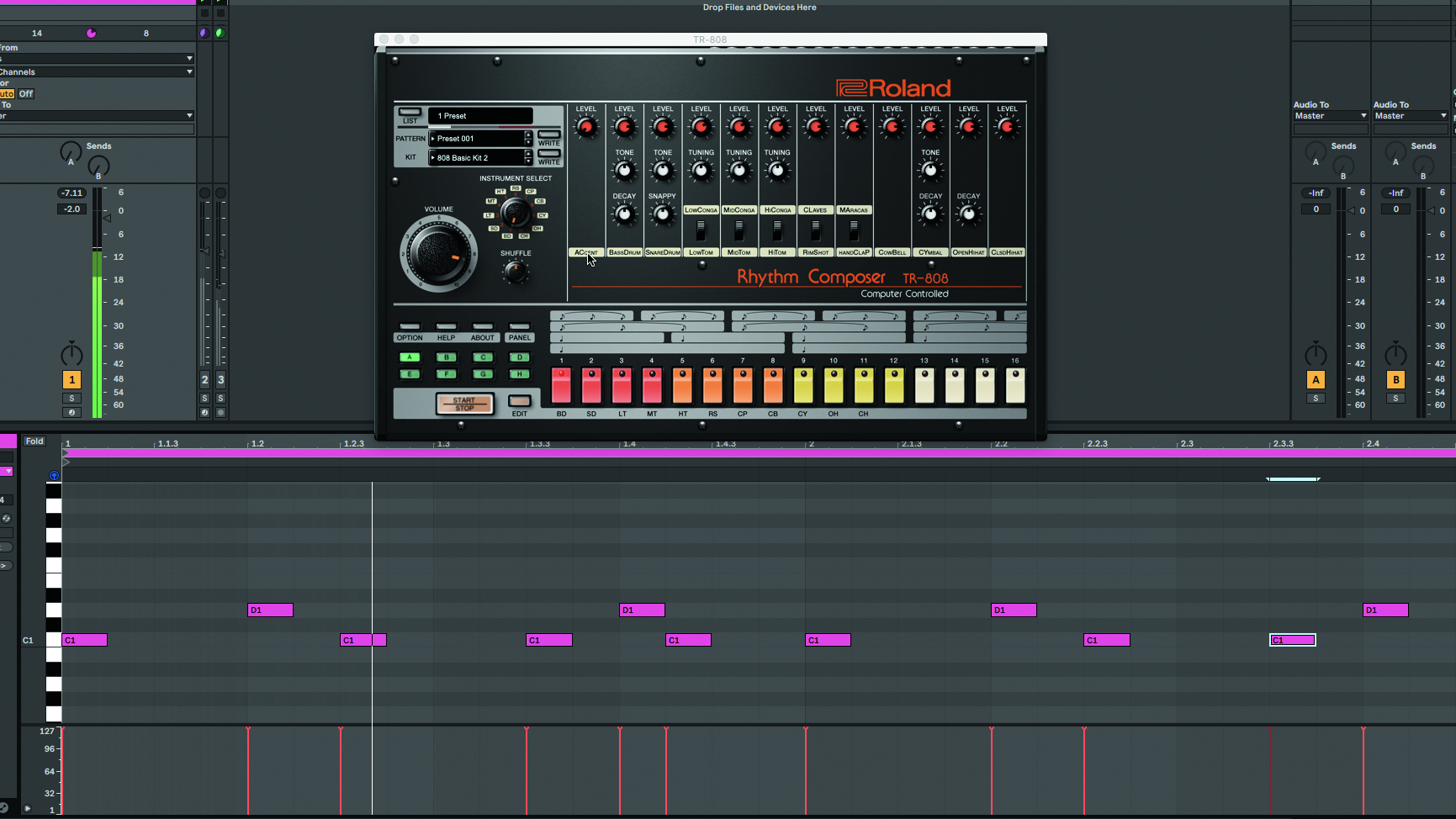This screenshot has width=1456, height=819.
Task: Solo track 1 with S button
Action: pos(71,399)
